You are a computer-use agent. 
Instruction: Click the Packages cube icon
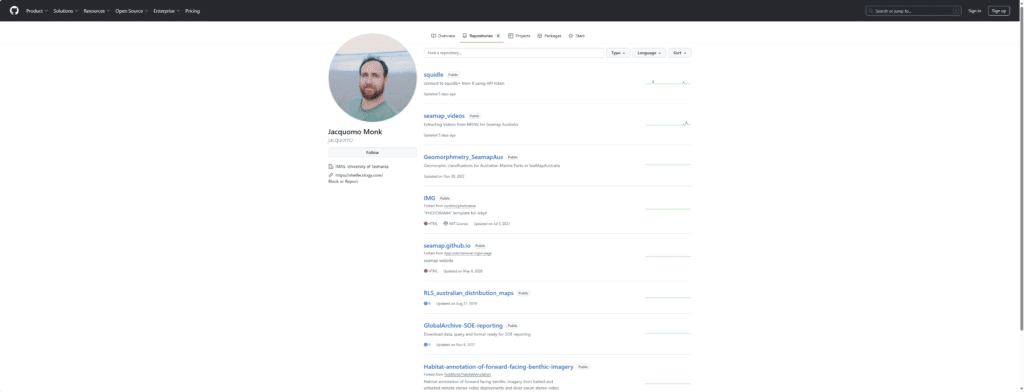539,36
